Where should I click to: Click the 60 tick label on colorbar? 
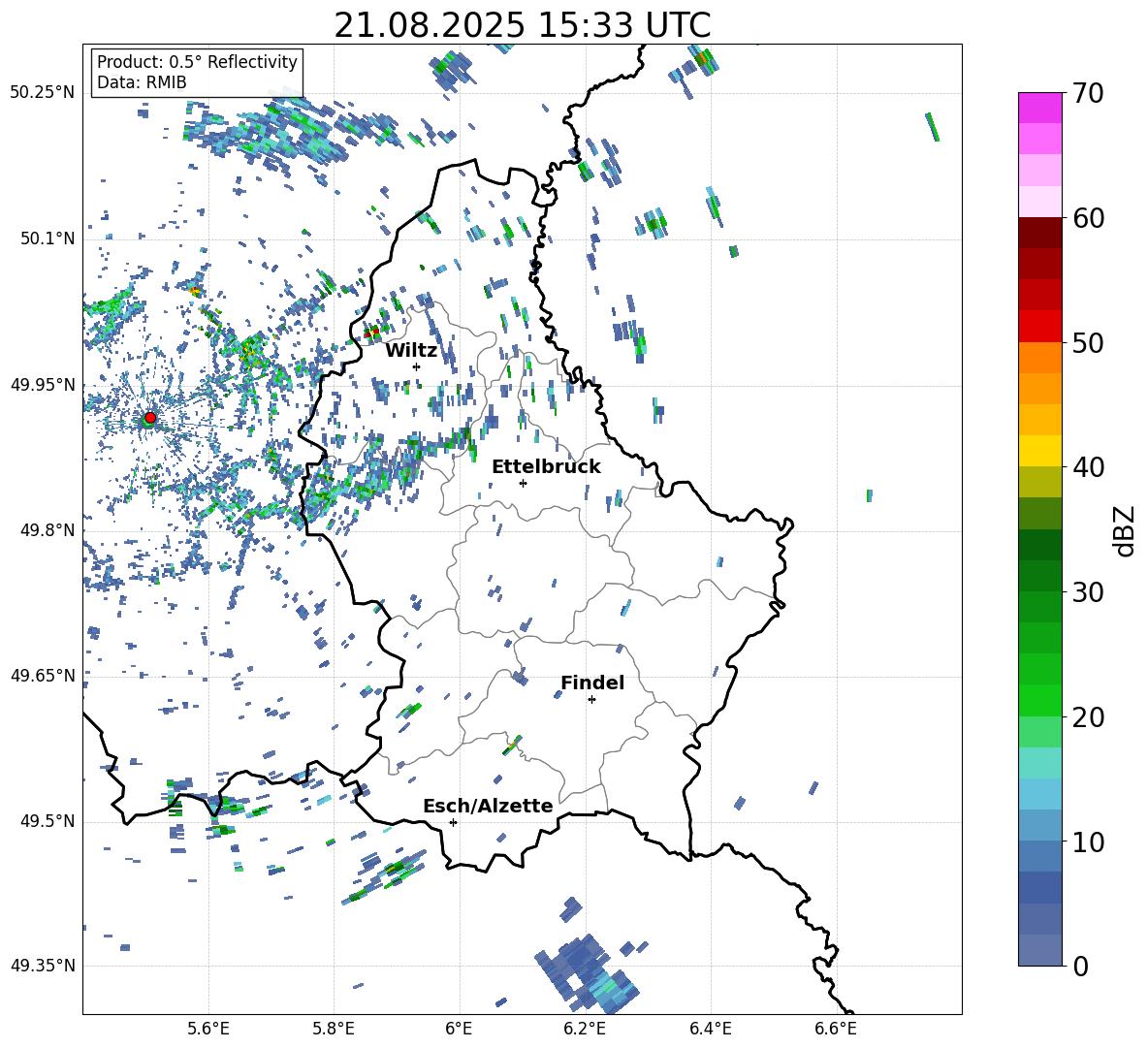pos(1088,218)
